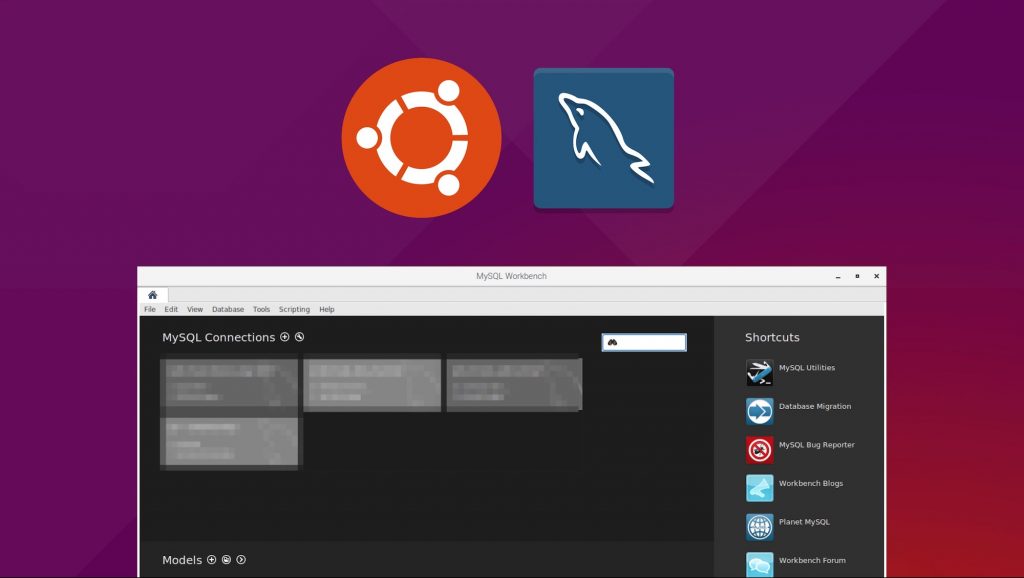1024x578 pixels.
Task: Switch to the Home tab
Action: [153, 295]
